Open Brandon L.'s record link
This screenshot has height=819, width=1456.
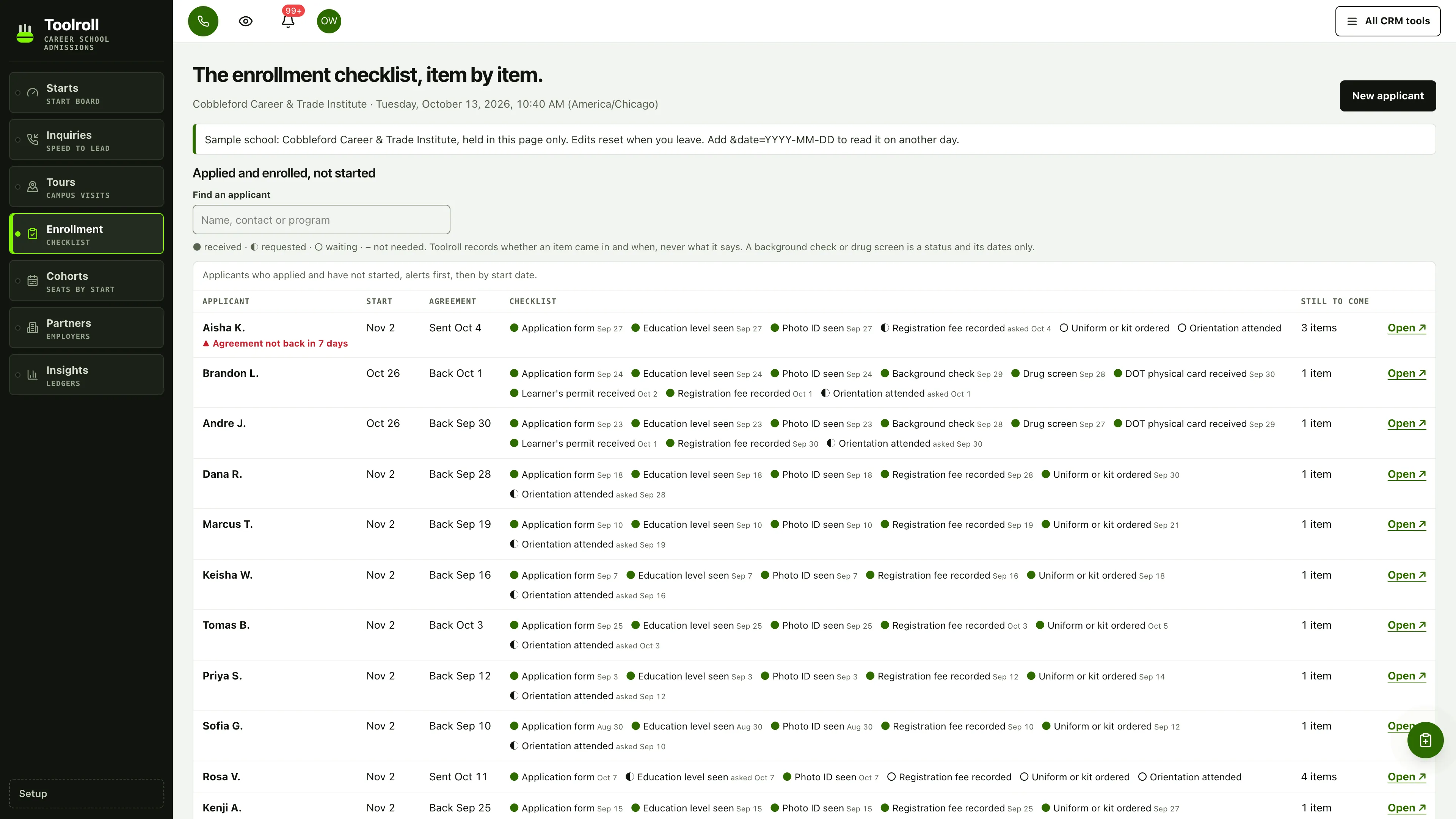point(1406,373)
